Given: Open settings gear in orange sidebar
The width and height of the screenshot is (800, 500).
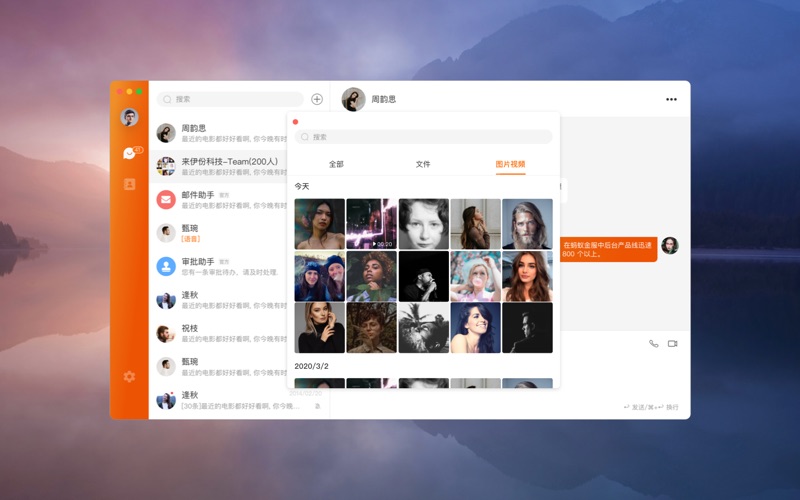Looking at the screenshot, I should (129, 377).
